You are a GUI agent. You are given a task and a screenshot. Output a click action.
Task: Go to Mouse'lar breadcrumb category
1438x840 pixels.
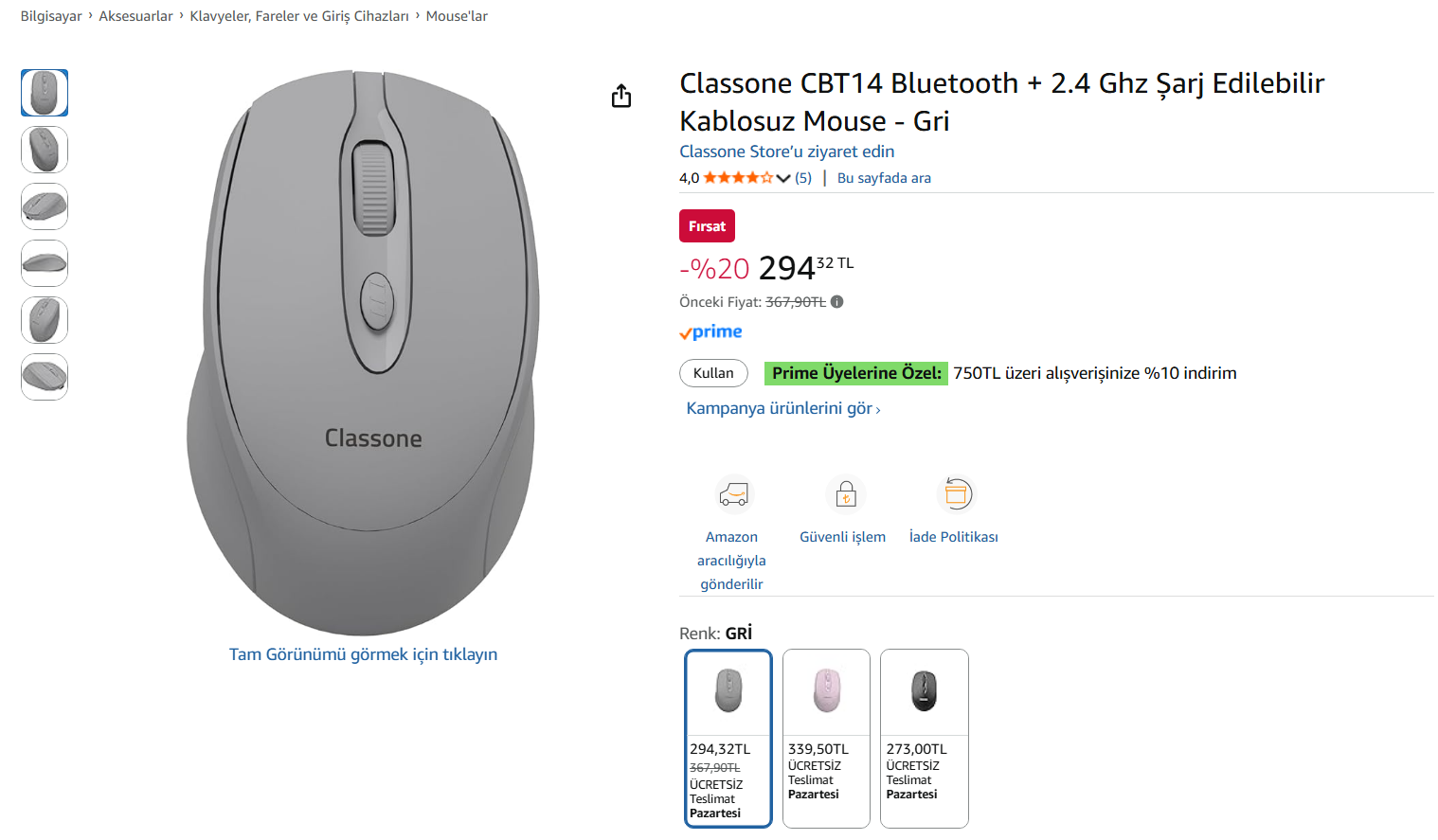[457, 16]
